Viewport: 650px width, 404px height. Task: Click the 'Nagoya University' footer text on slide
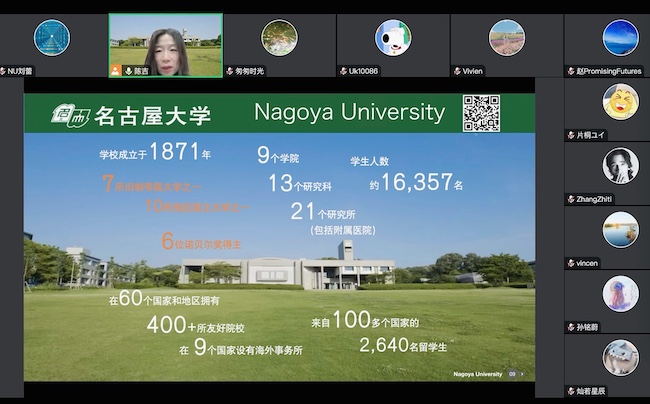point(478,374)
